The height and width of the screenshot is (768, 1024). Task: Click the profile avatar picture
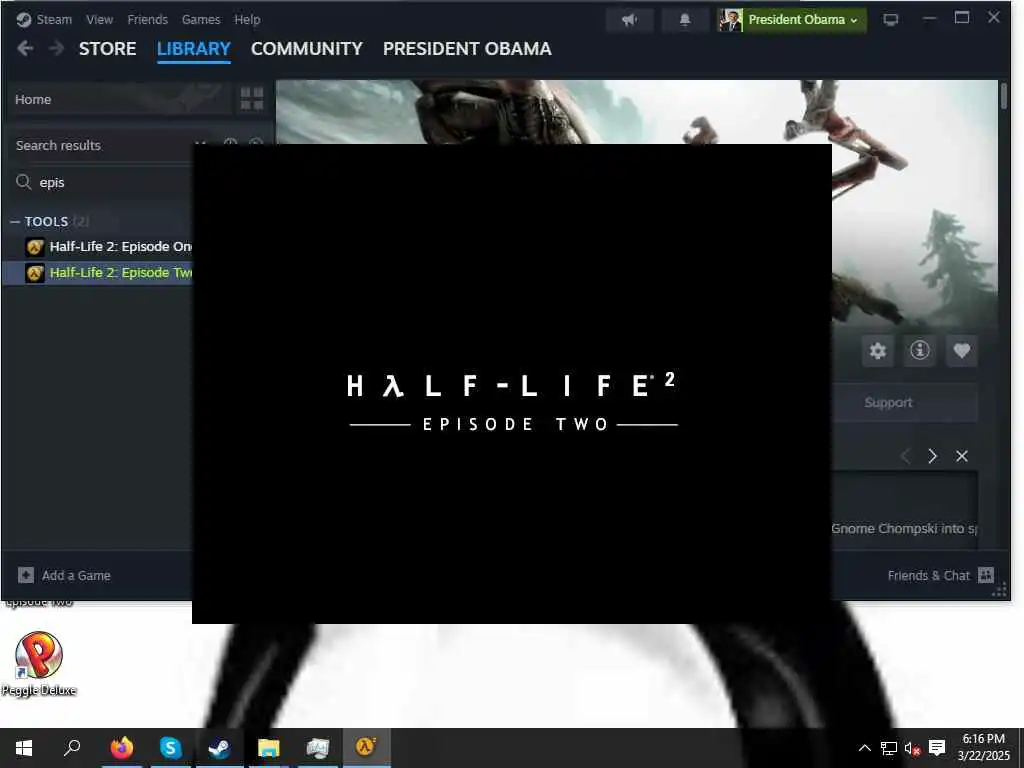(730, 20)
